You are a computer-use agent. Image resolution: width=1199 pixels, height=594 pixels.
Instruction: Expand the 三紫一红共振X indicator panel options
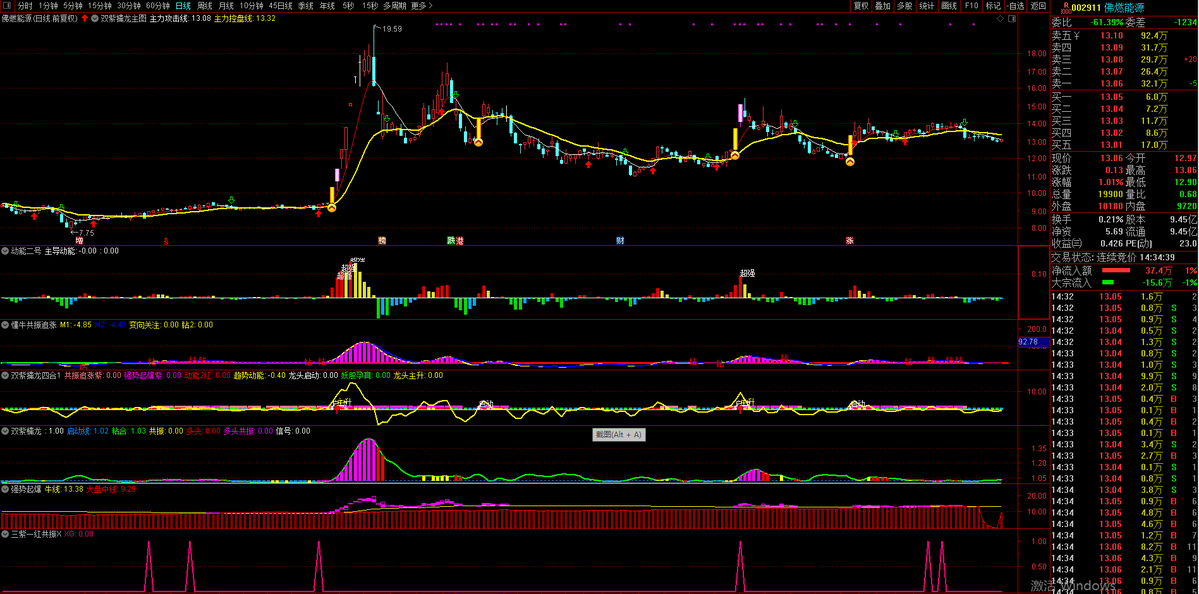[5, 534]
